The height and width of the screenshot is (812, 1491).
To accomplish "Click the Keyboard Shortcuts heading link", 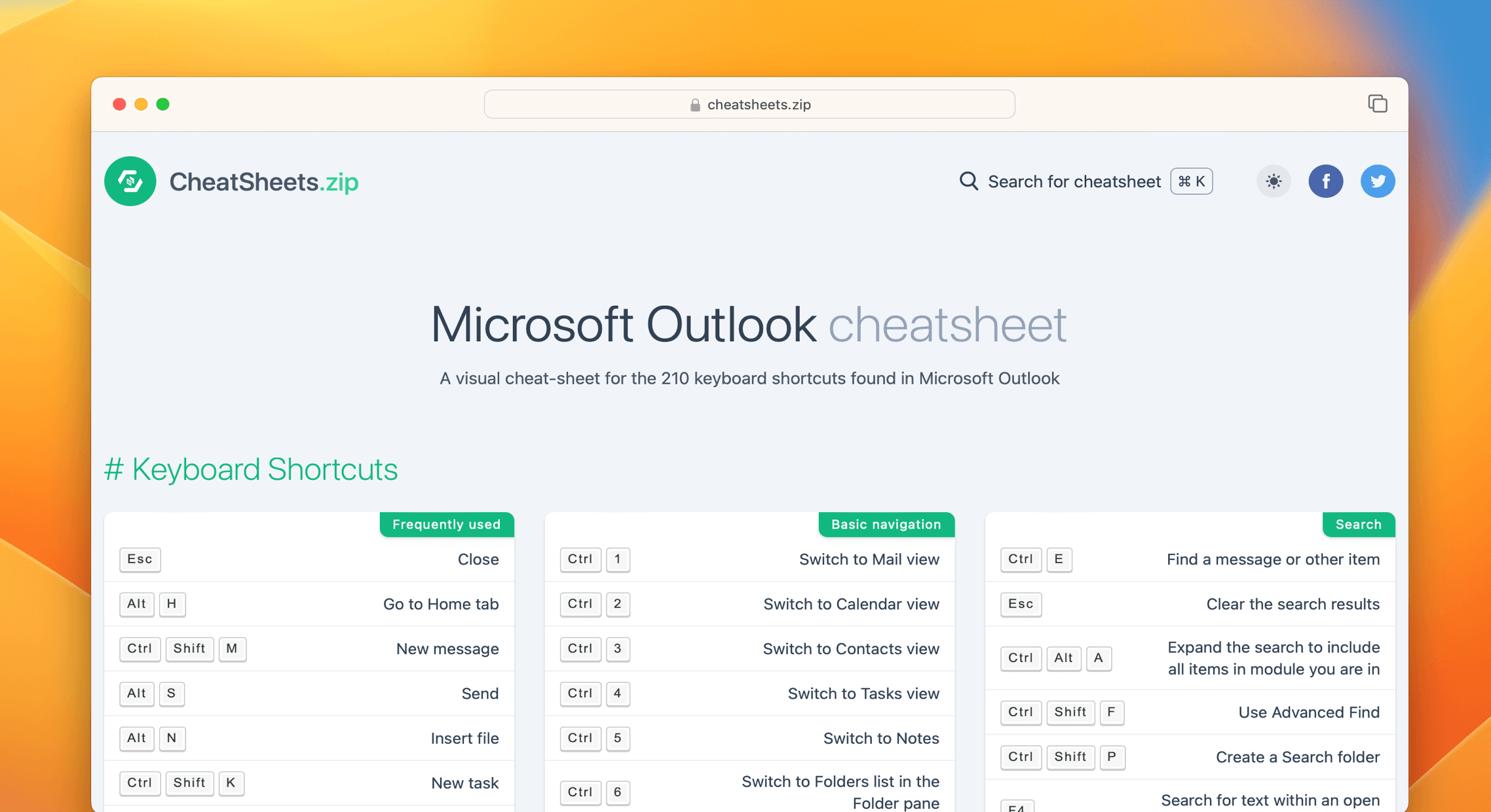I will 252,469.
